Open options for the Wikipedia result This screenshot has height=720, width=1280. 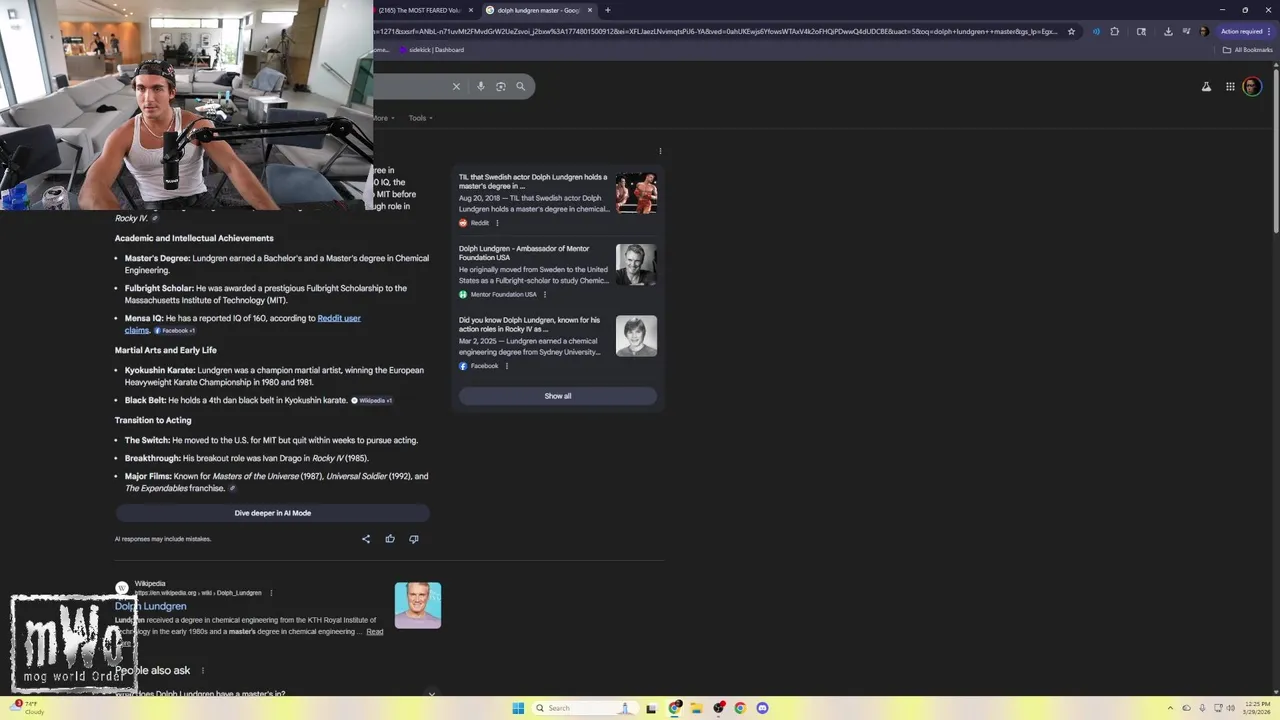[x=271, y=593]
